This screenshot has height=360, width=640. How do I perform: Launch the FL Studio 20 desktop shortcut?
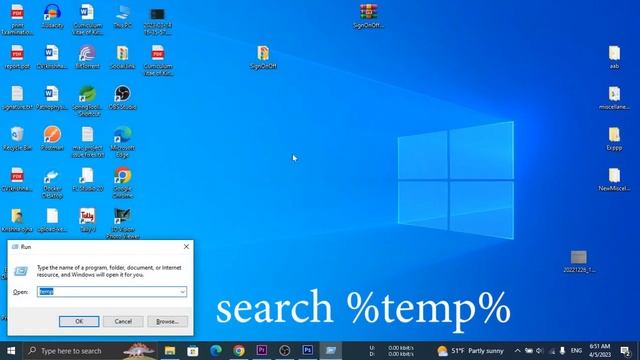pos(87,180)
